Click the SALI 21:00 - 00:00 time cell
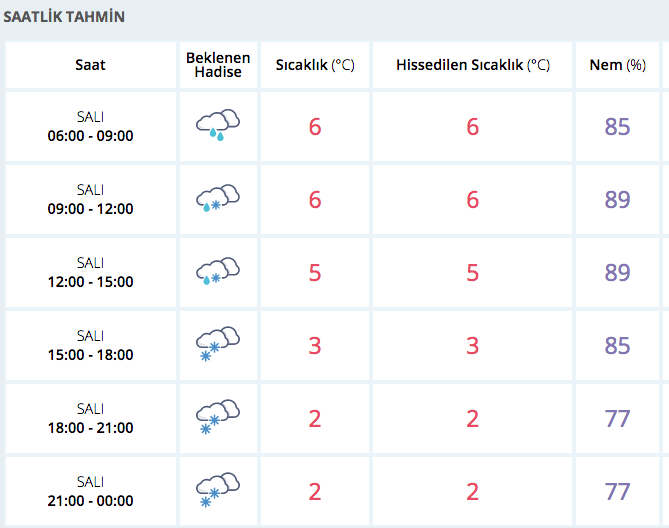Viewport: 669px width, 528px height. (x=90, y=492)
